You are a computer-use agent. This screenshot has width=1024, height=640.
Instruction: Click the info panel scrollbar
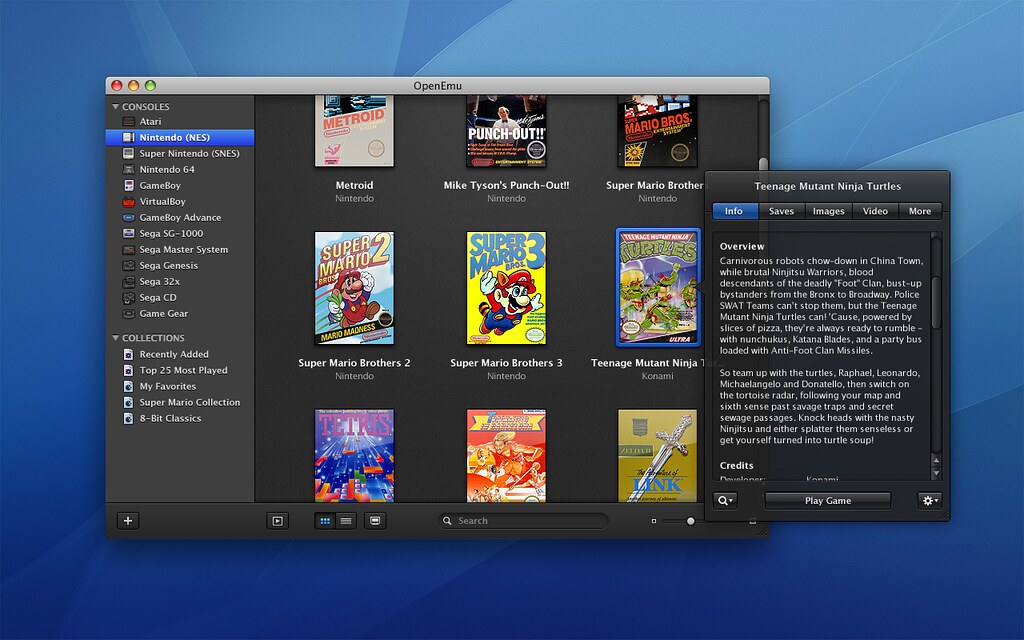[x=936, y=301]
